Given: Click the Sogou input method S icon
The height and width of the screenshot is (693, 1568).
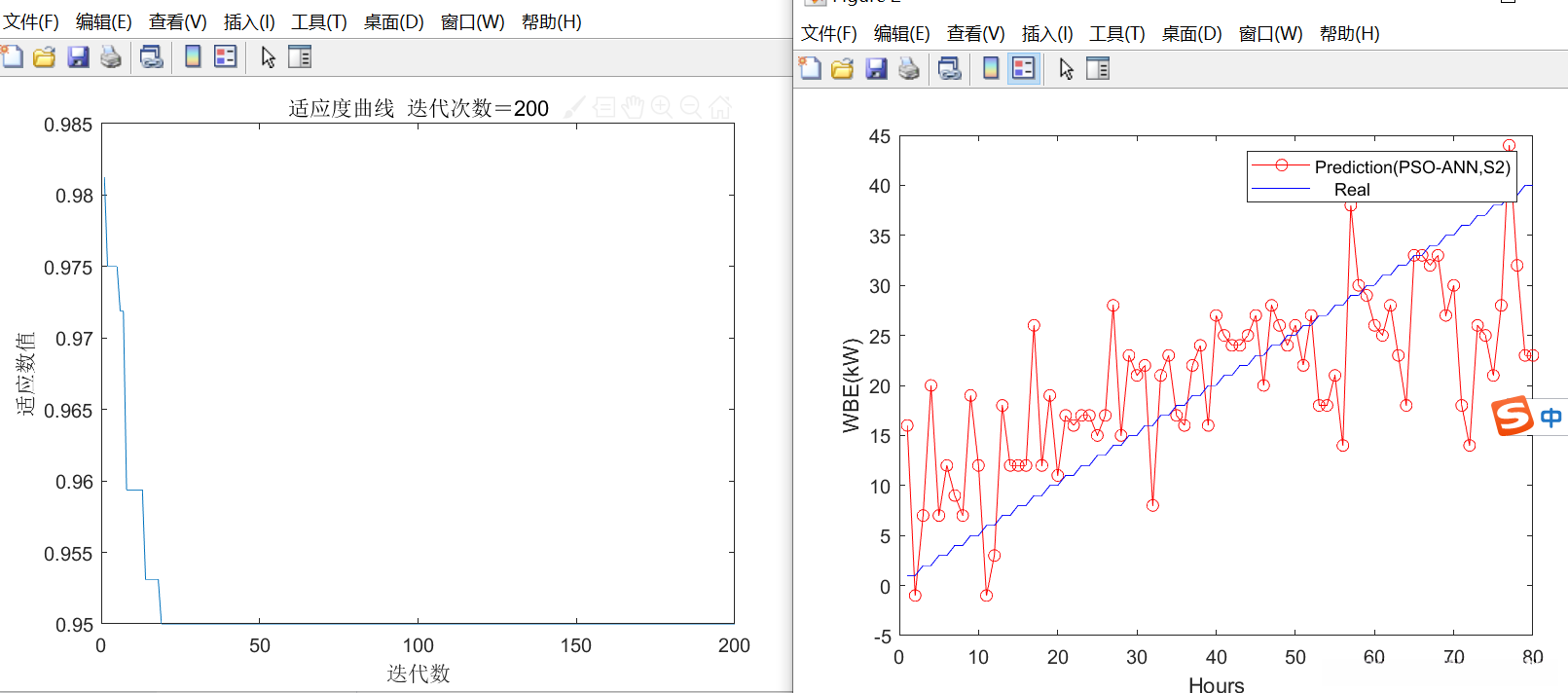Looking at the screenshot, I should 1513,417.
